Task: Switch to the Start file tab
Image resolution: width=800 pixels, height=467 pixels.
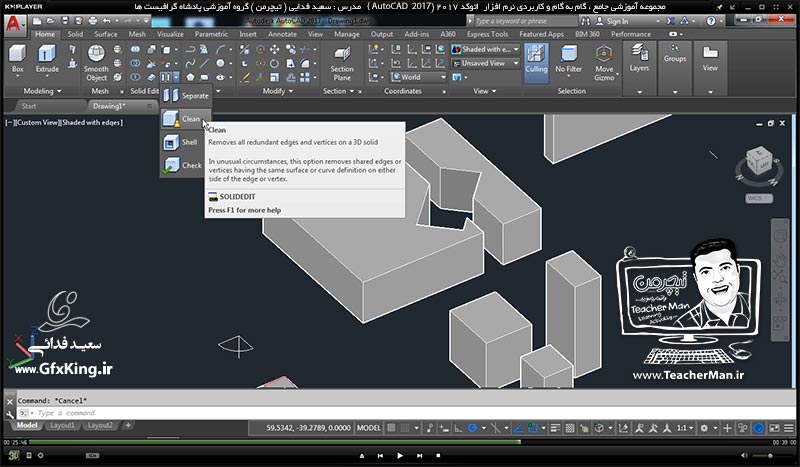Action: click(29, 106)
